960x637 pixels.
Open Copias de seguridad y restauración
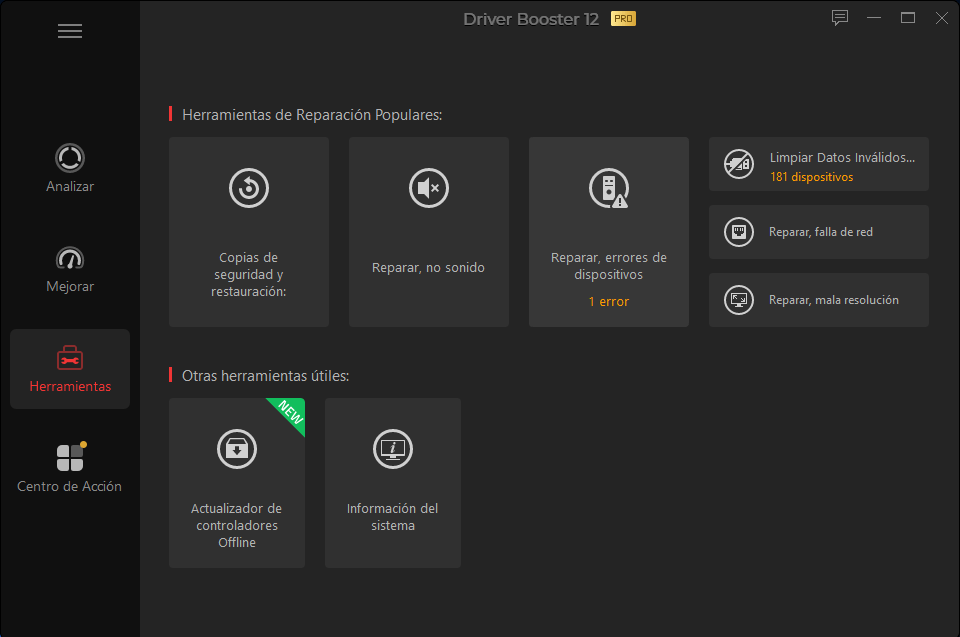249,232
